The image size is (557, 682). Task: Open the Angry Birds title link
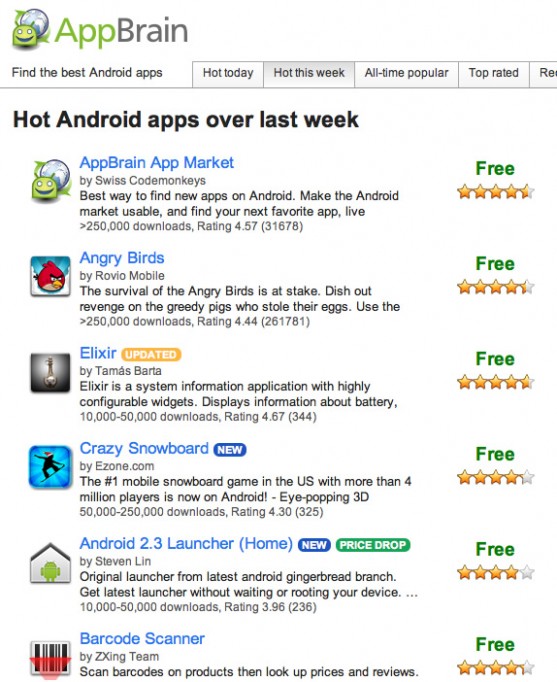point(122,257)
